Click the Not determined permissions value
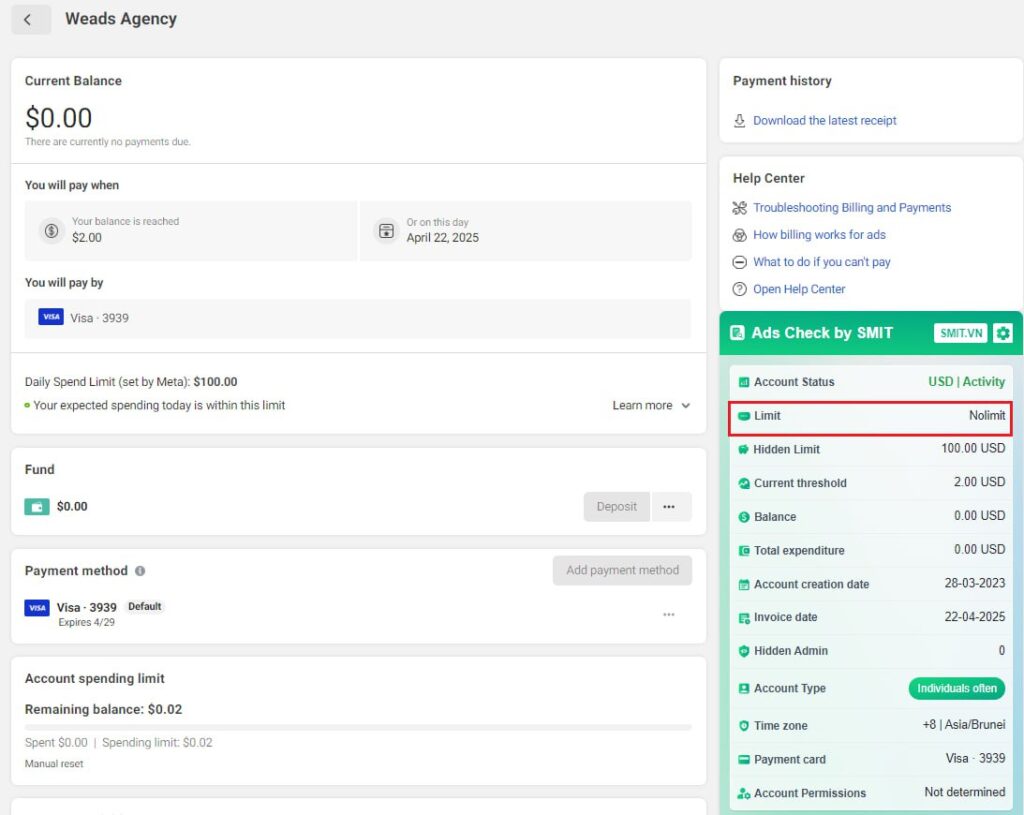The width and height of the screenshot is (1024, 815). click(965, 792)
